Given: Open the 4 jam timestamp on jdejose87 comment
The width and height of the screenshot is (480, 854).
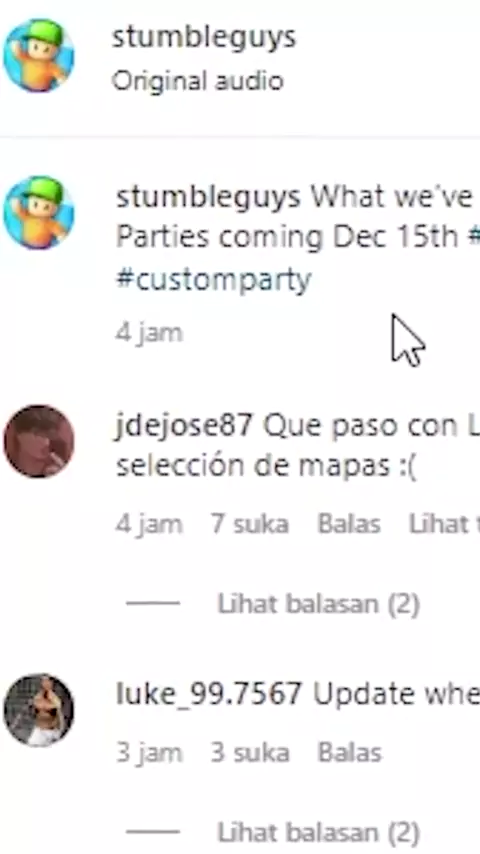Looking at the screenshot, I should tap(149, 524).
